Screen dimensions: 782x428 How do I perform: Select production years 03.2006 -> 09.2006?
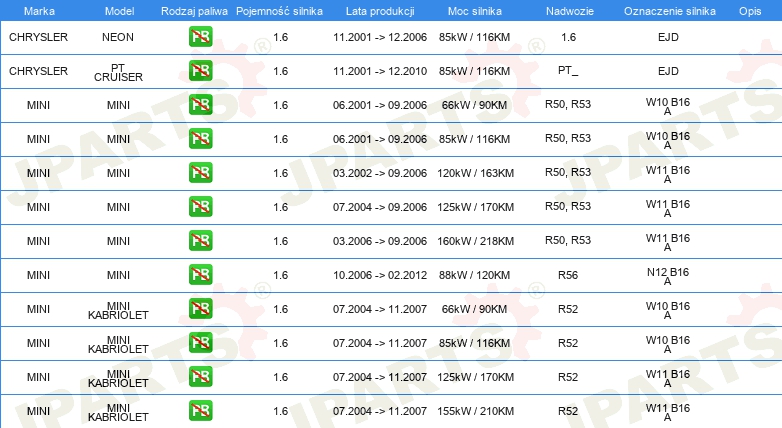click(x=380, y=241)
